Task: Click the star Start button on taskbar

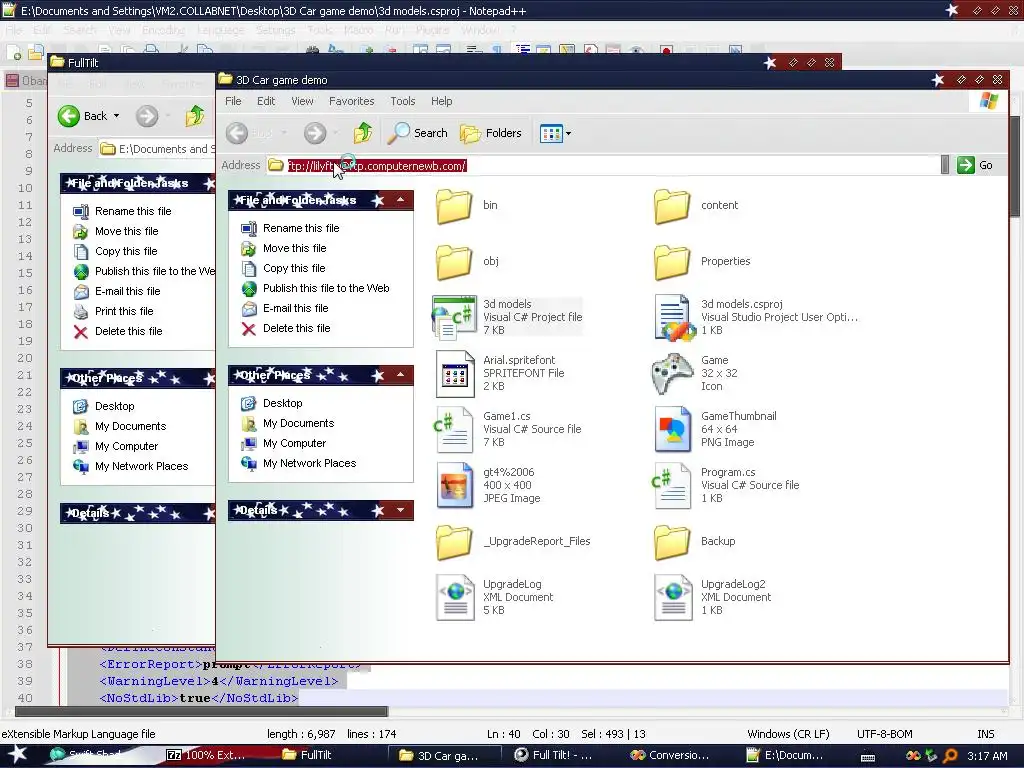Action: (17, 754)
